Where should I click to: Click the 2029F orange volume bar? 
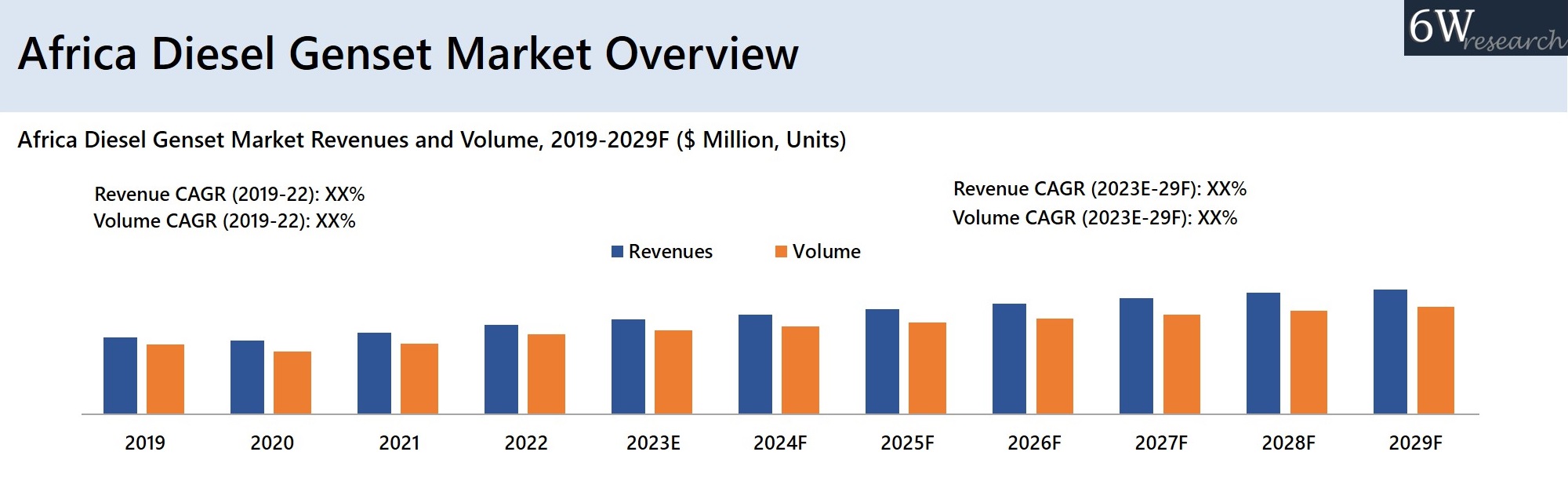(x=1436, y=360)
